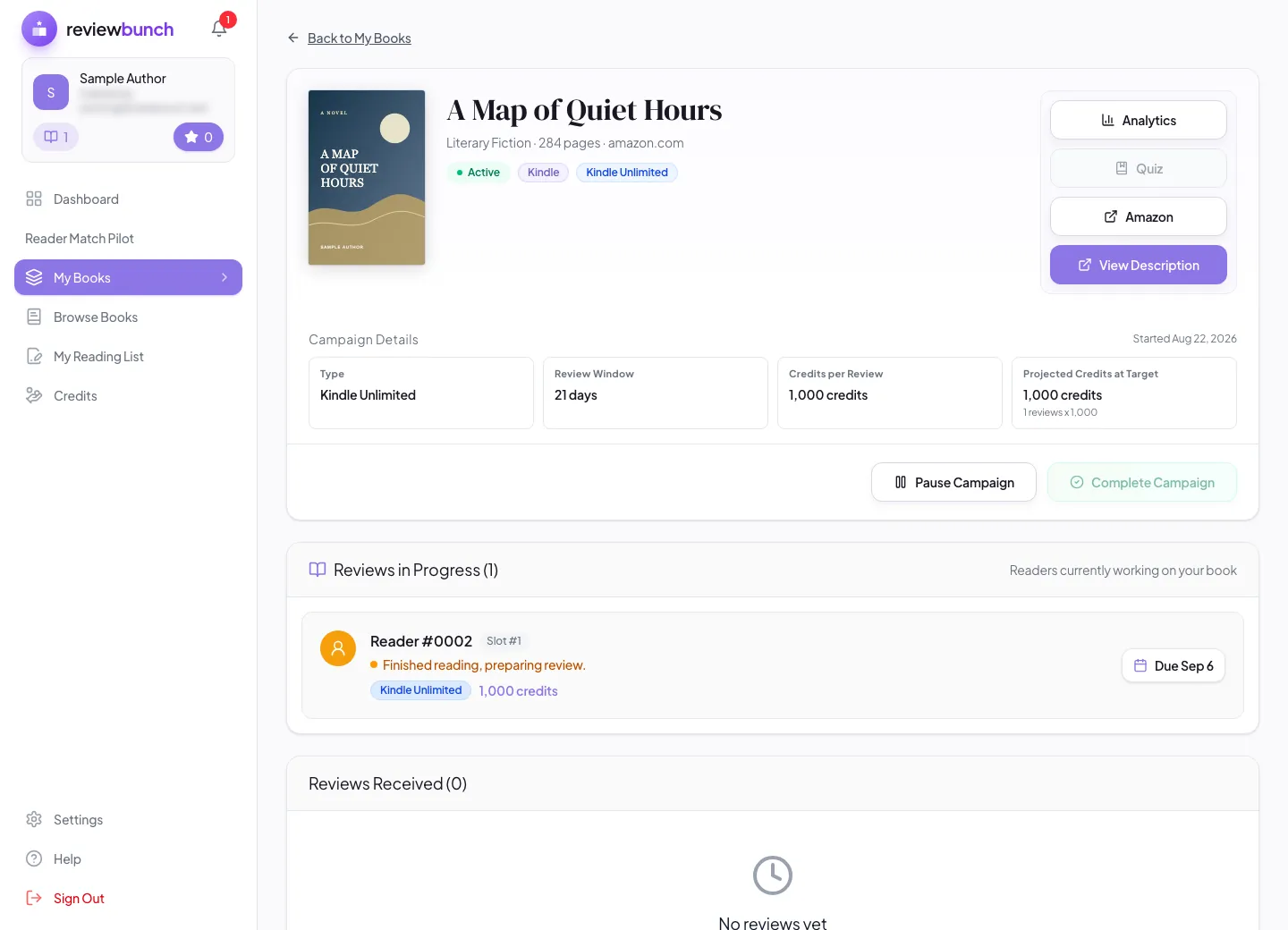Click the Kindle Unlimited tag under the title
The width and height of the screenshot is (1288, 930).
pyautogui.click(x=627, y=173)
